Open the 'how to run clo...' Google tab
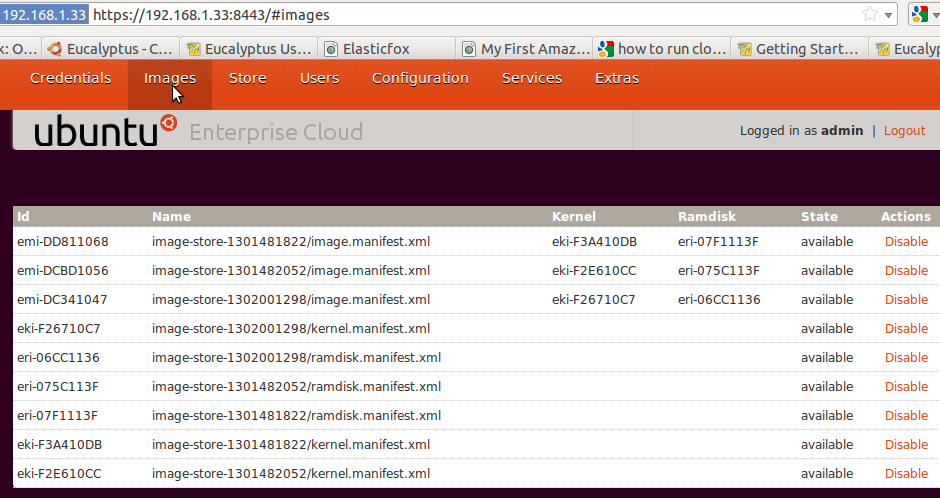This screenshot has height=498, width=940. point(662,49)
